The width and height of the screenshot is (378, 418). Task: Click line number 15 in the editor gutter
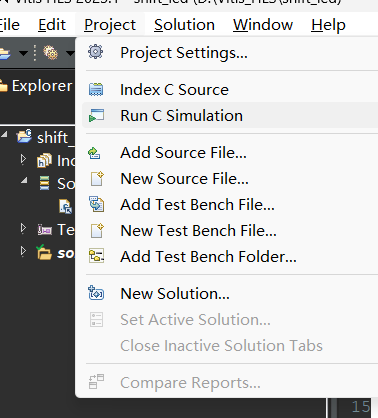361,407
